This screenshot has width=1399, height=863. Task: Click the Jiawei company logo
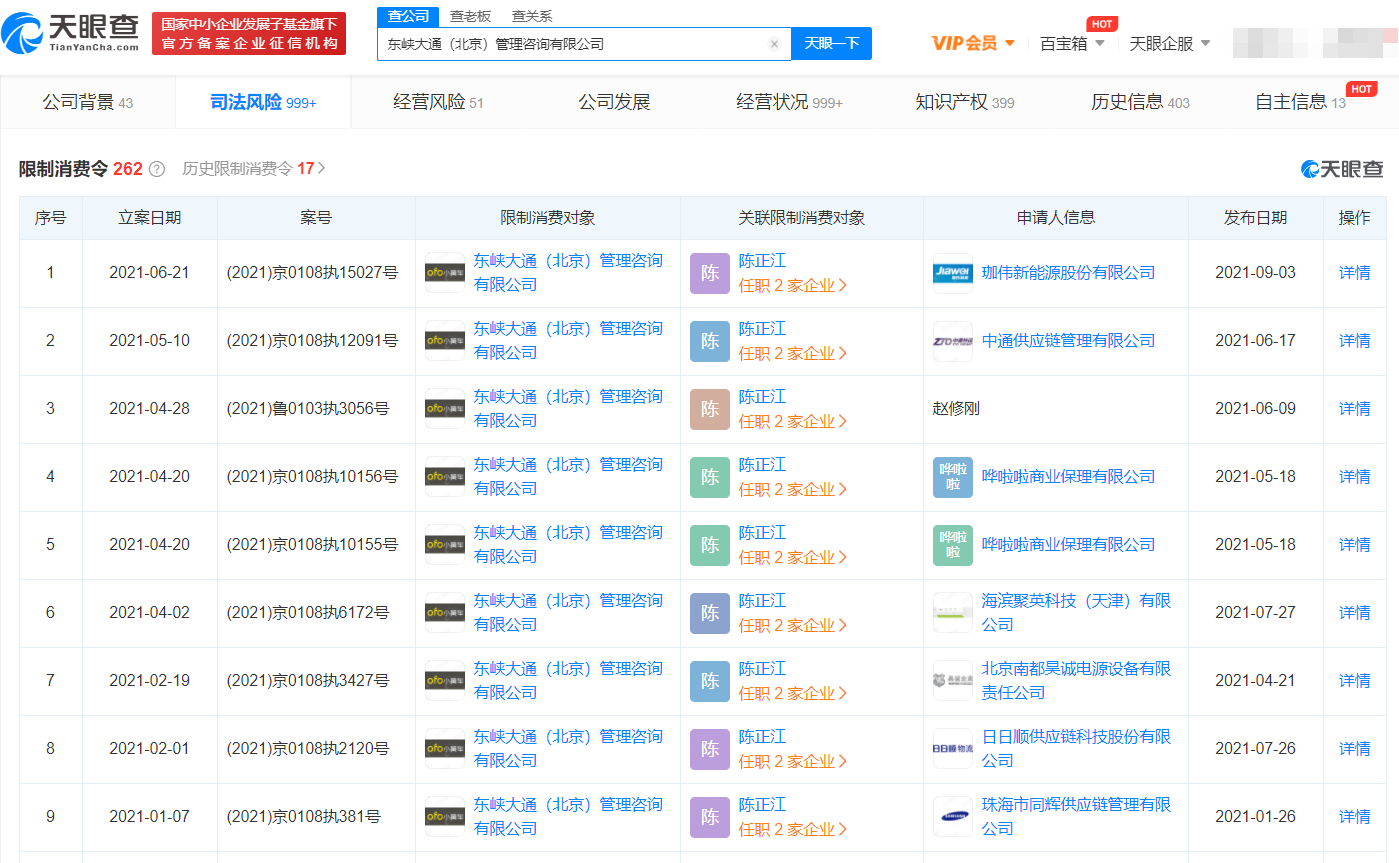(953, 273)
